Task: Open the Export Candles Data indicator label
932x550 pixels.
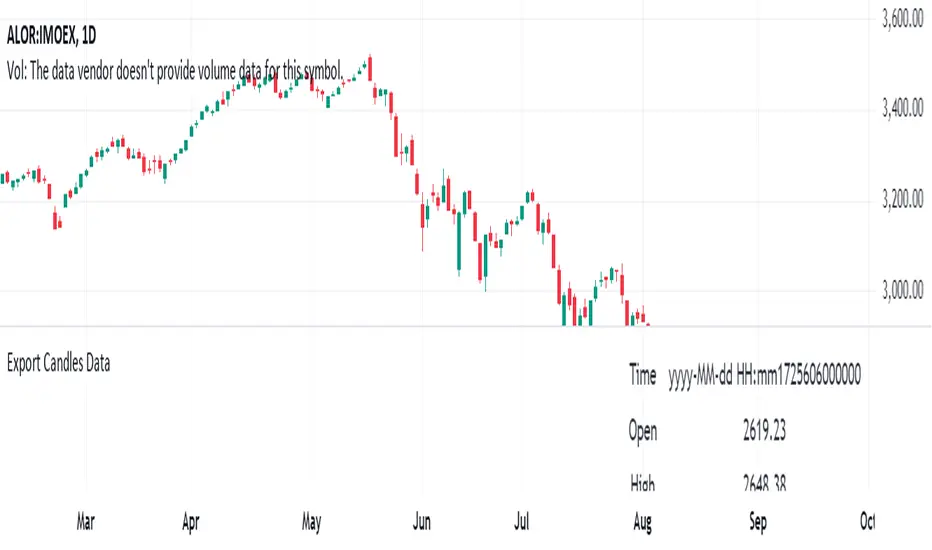Action: (58, 363)
